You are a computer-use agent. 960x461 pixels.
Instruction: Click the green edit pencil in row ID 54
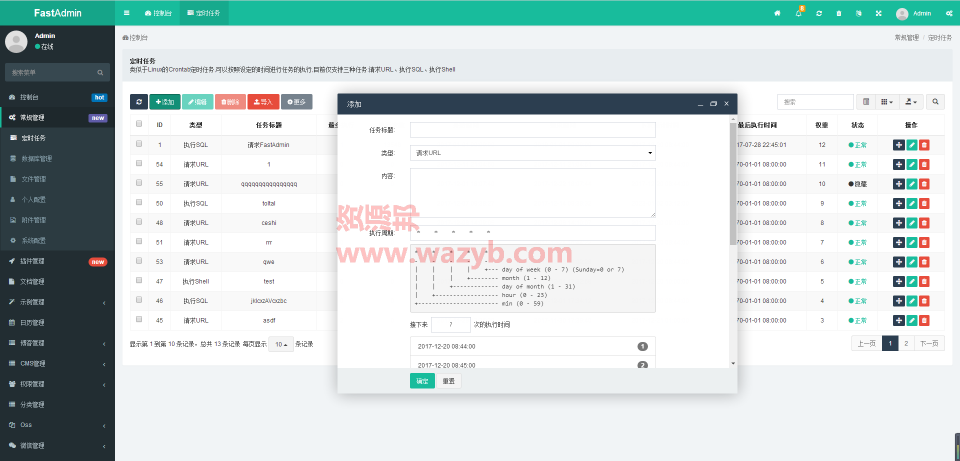point(912,164)
